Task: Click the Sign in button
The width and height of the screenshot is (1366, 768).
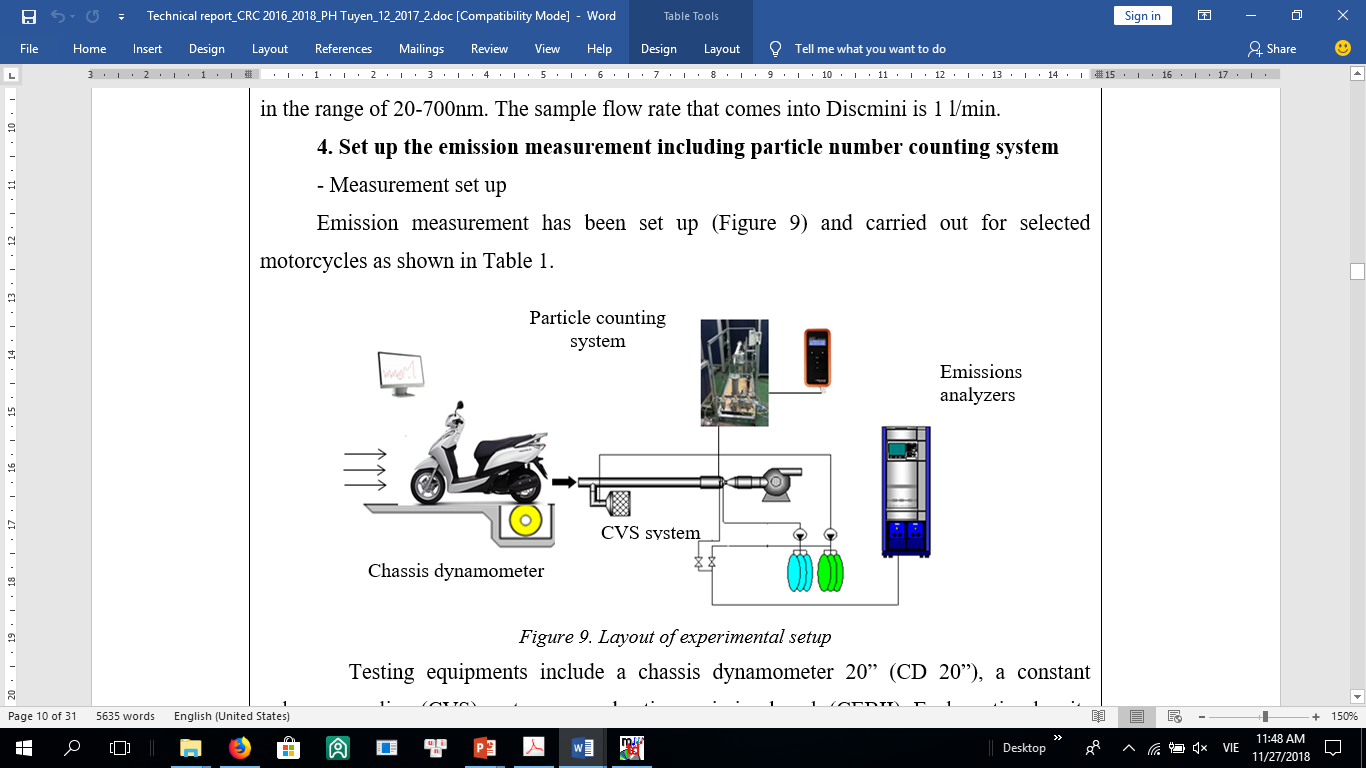Action: click(1142, 16)
